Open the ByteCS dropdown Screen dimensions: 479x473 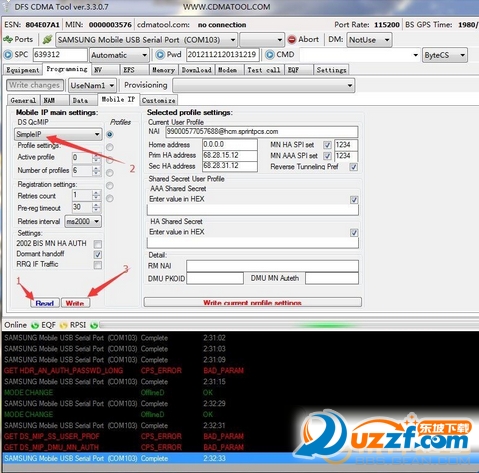tap(445, 55)
